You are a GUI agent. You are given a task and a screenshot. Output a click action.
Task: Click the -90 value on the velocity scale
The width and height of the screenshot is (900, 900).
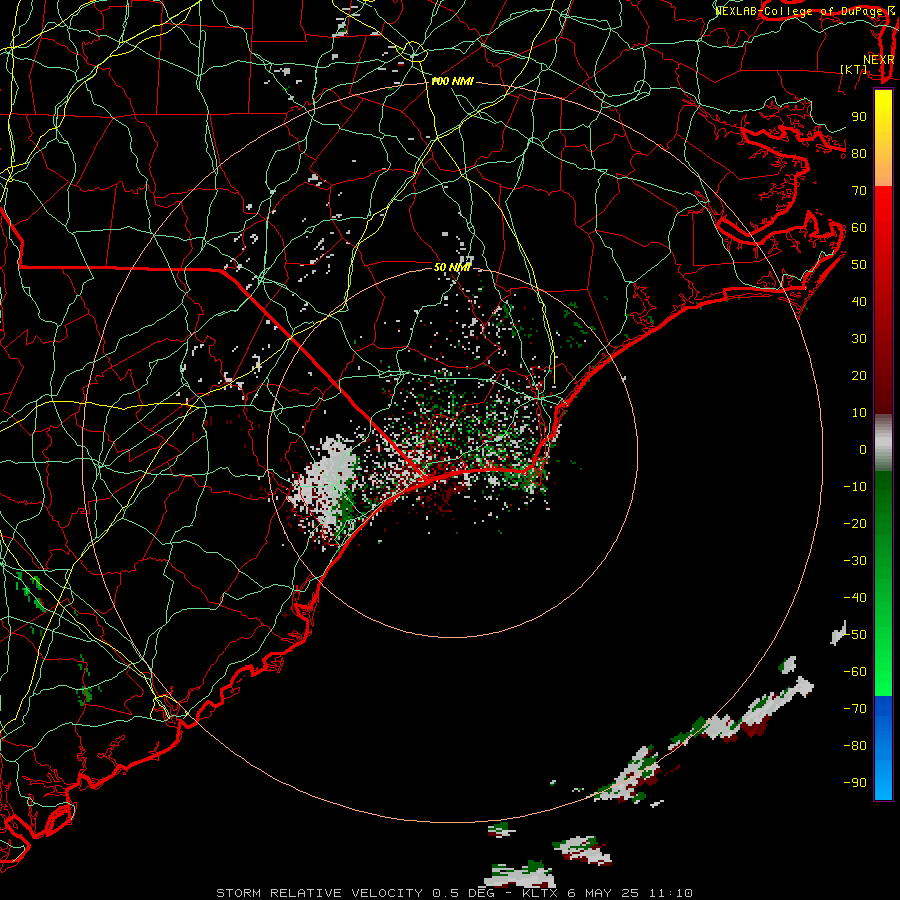(855, 783)
